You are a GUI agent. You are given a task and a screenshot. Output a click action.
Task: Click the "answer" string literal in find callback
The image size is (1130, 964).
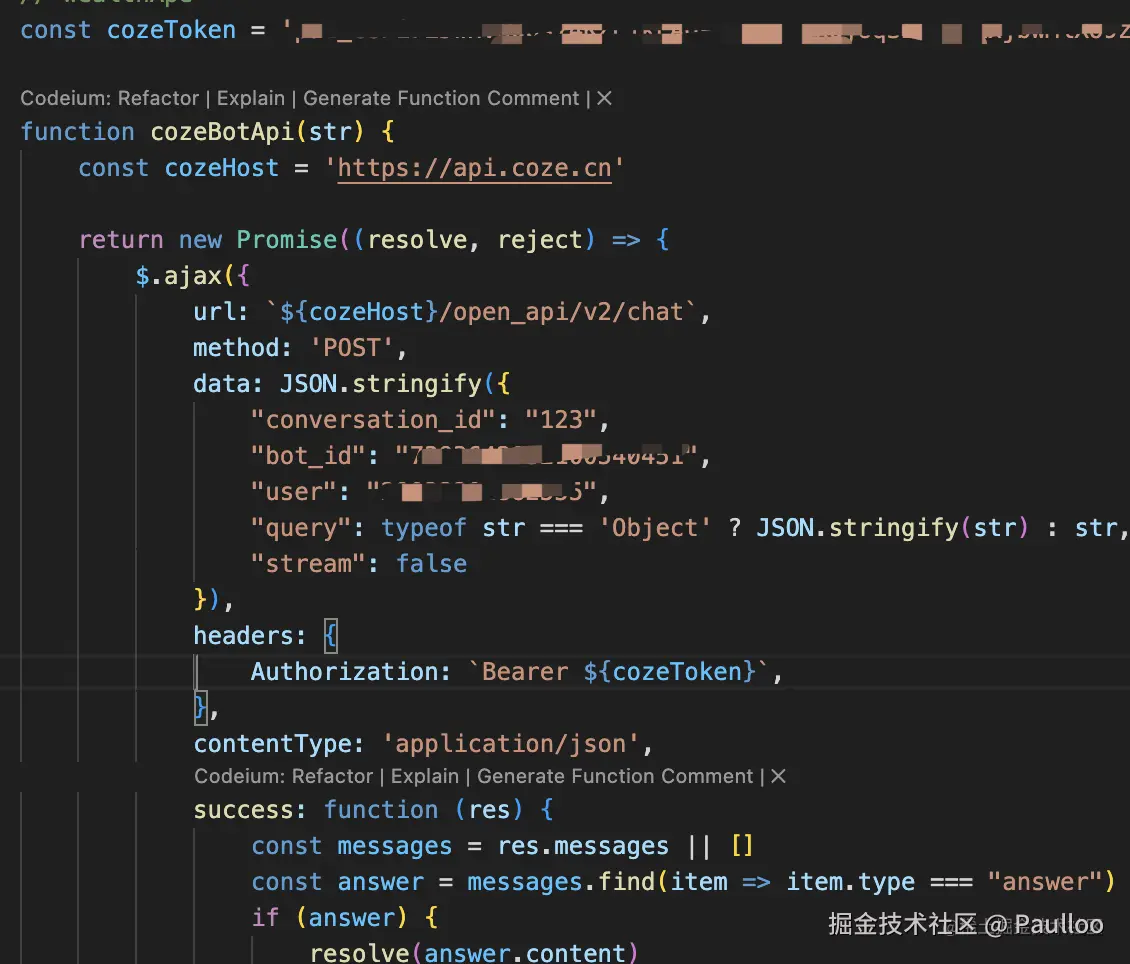click(x=1045, y=881)
